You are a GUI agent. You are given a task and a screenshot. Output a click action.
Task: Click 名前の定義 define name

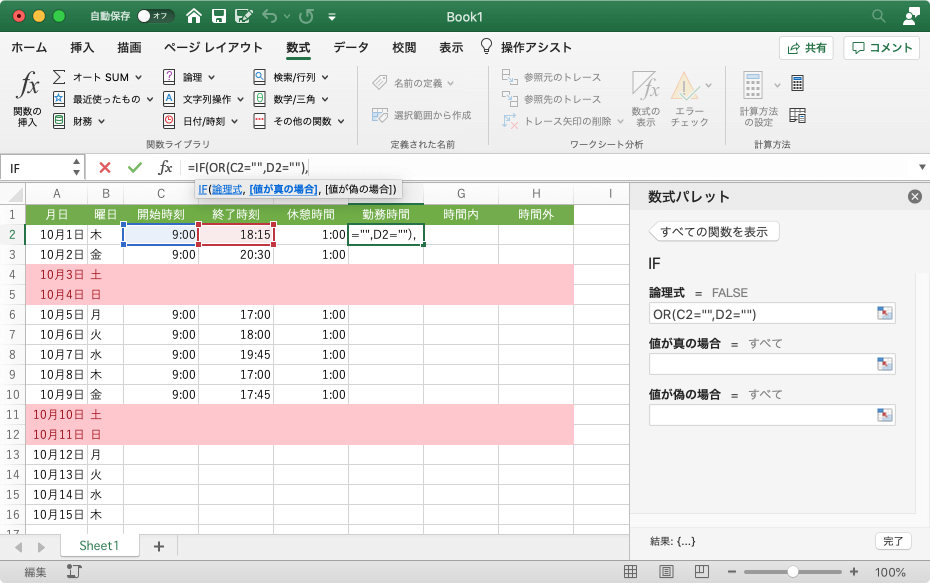pyautogui.click(x=413, y=83)
